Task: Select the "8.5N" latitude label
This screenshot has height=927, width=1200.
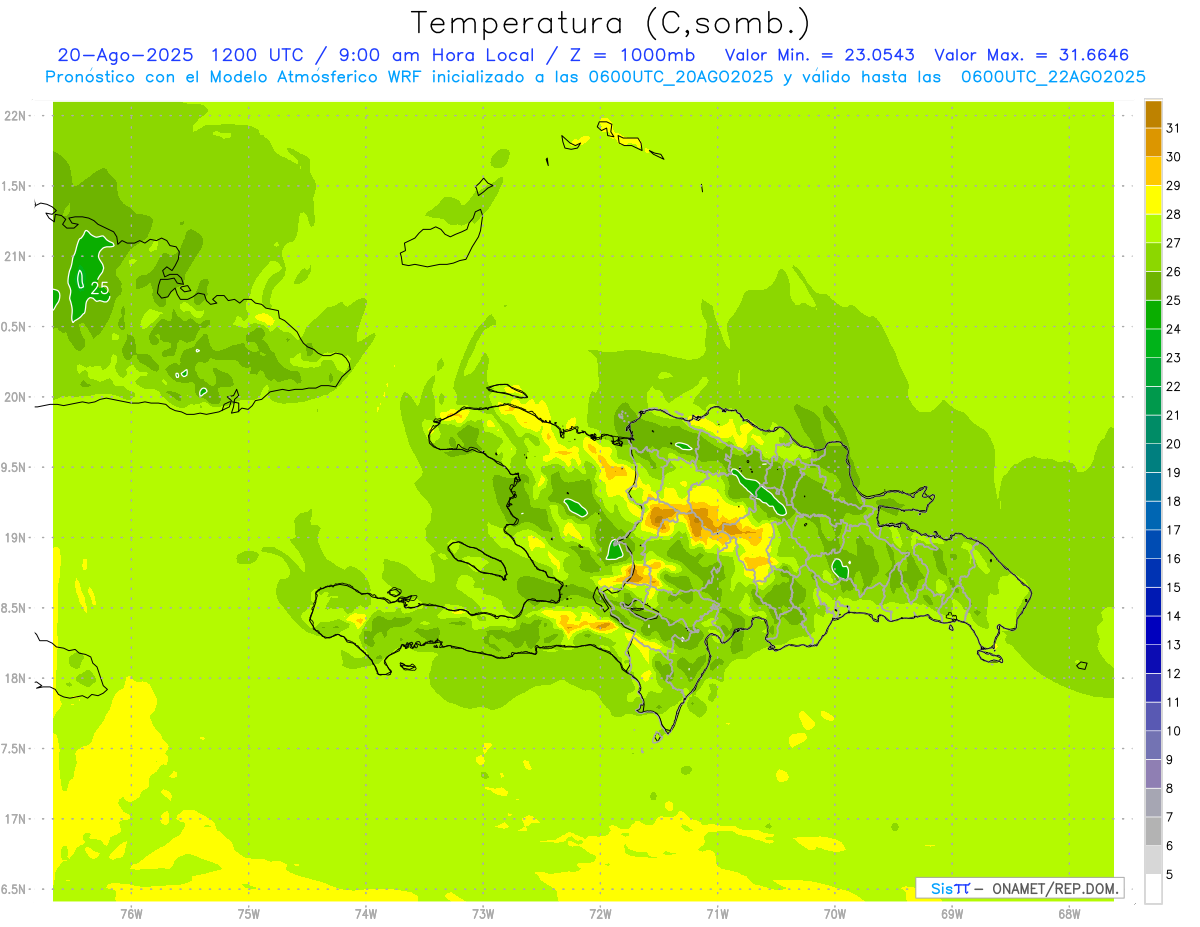Action: pyautogui.click(x=15, y=608)
